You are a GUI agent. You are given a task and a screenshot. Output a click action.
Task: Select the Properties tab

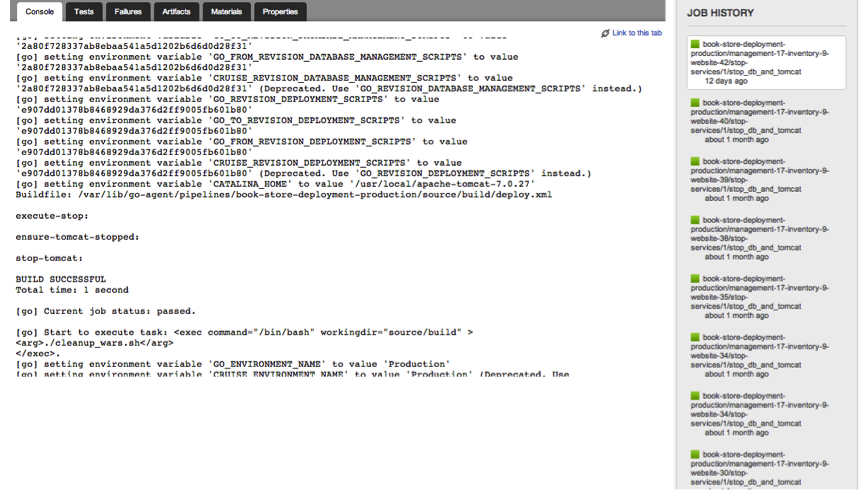[280, 12]
